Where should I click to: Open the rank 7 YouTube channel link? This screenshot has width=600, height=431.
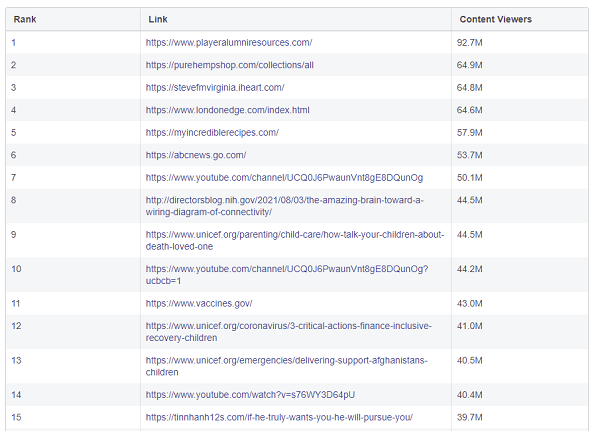click(x=284, y=177)
